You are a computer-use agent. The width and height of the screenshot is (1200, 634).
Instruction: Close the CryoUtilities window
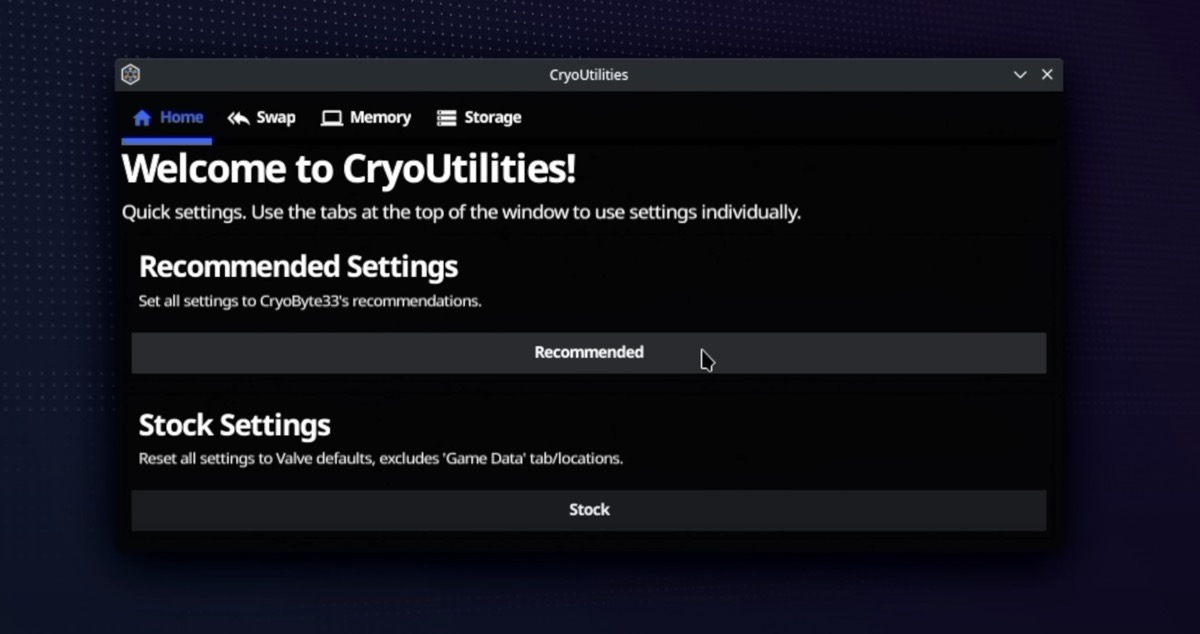click(x=1047, y=74)
